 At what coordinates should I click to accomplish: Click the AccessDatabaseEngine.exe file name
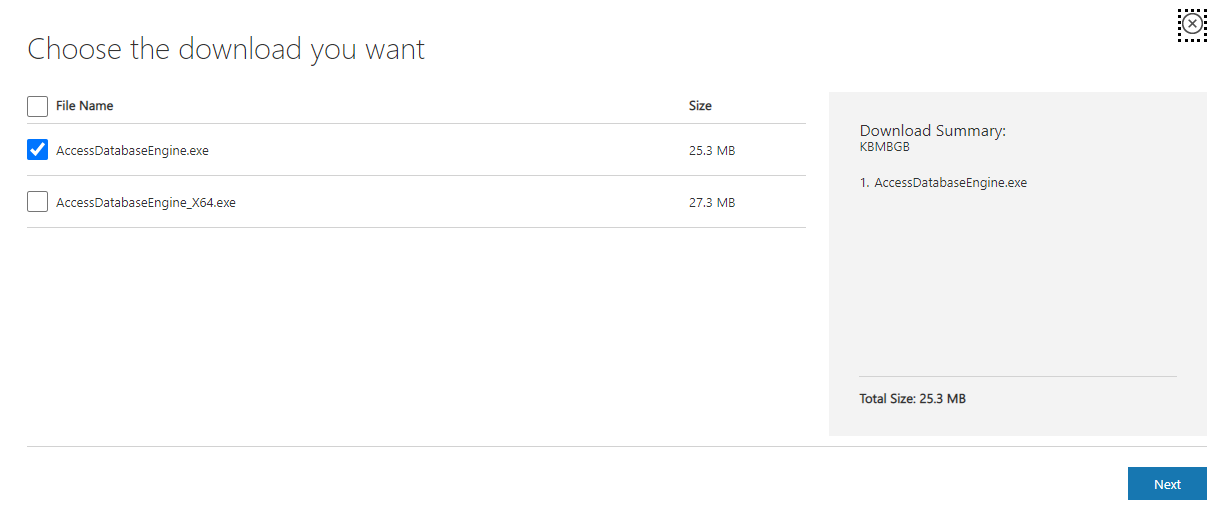(x=132, y=151)
